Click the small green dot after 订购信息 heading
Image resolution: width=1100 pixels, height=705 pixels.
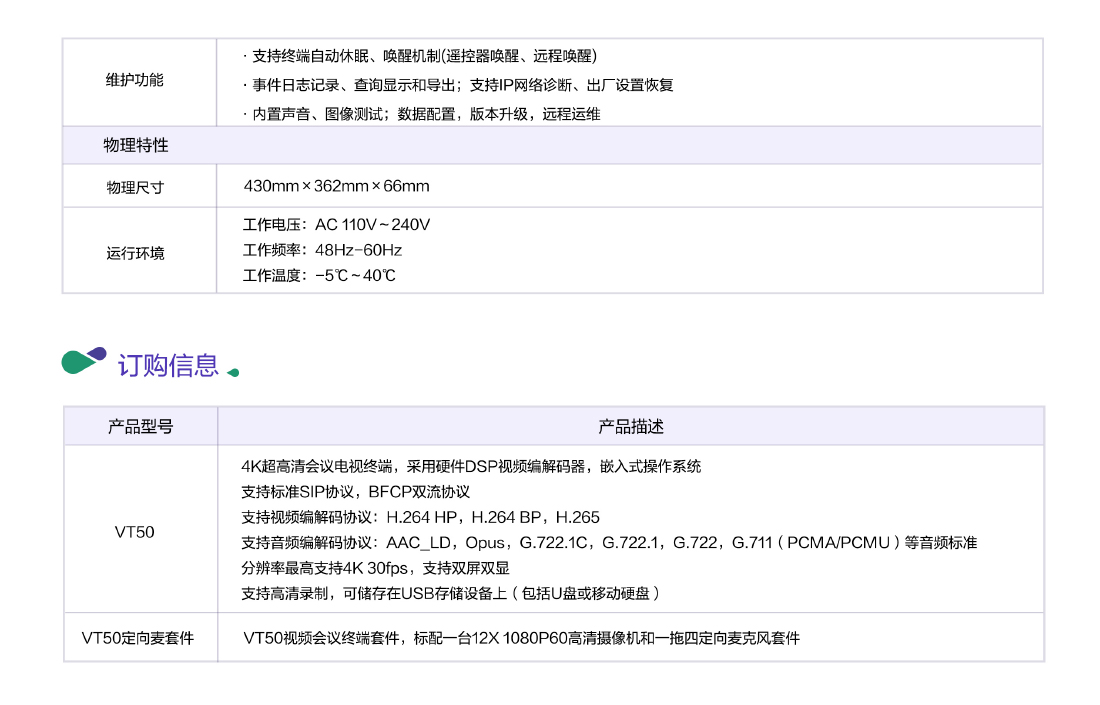pyautogui.click(x=233, y=373)
